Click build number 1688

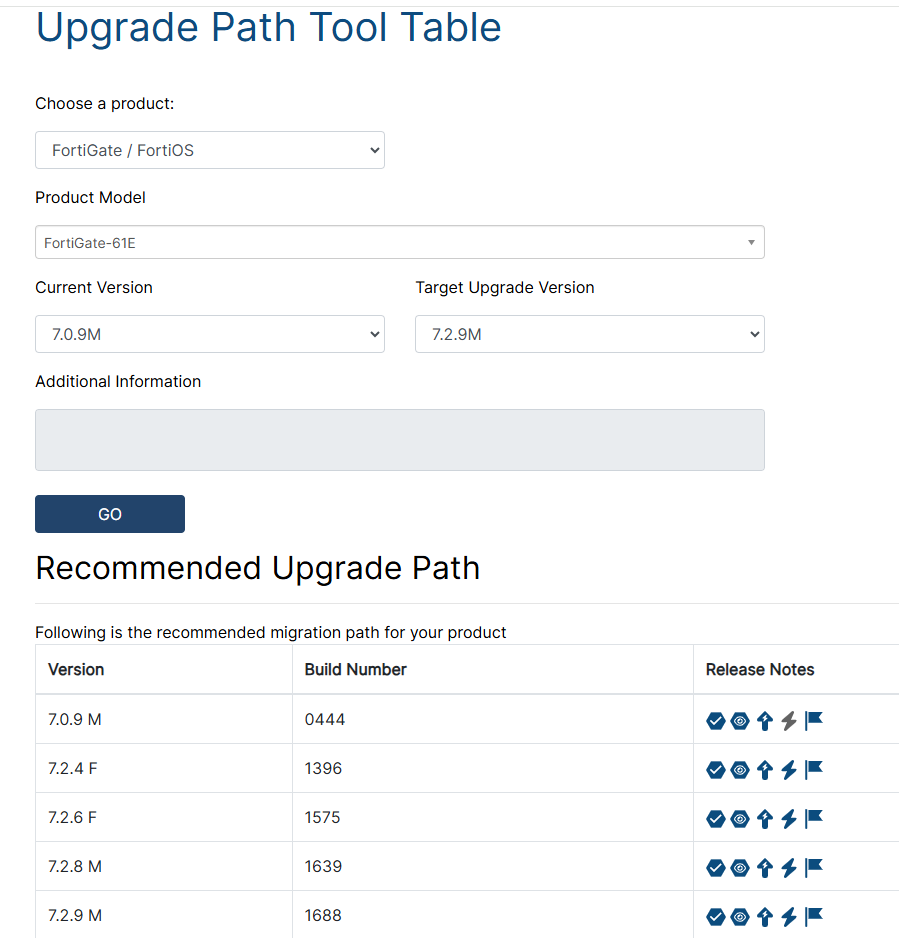[x=323, y=915]
